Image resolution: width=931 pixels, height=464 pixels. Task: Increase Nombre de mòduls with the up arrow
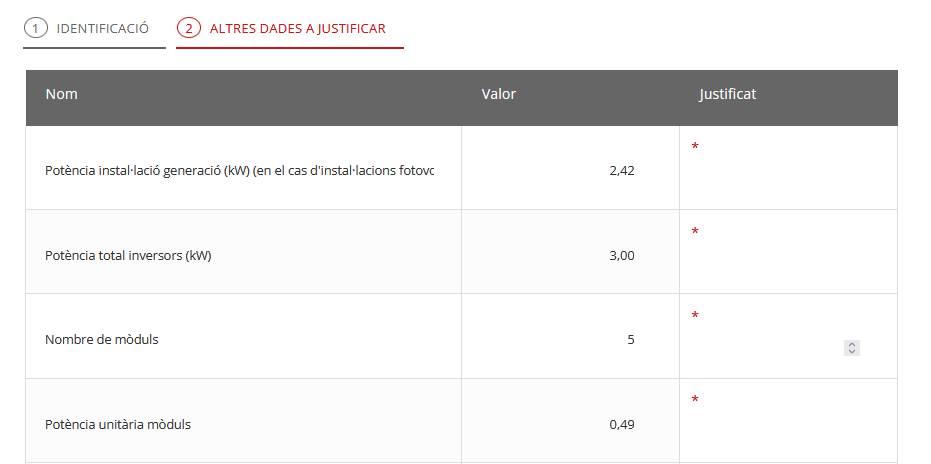[852, 345]
